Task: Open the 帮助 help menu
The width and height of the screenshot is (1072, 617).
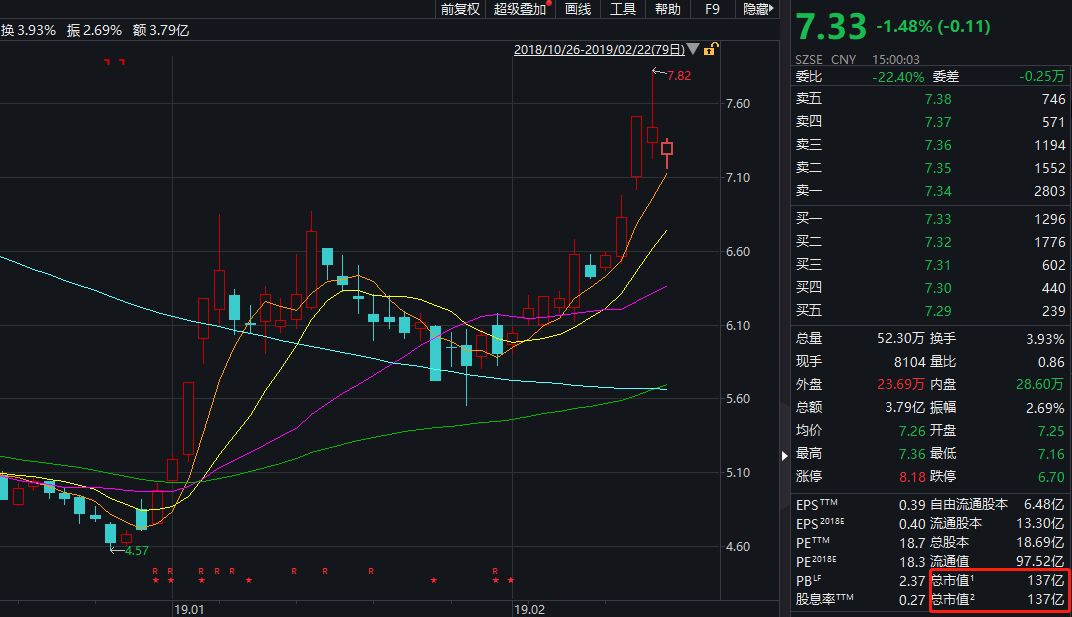Action: tap(667, 9)
